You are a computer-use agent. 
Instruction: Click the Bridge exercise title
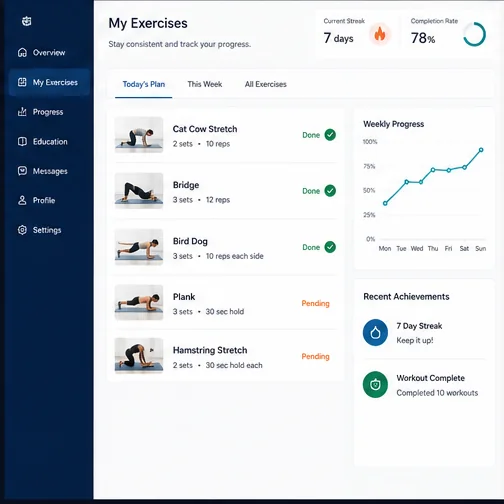tap(186, 185)
